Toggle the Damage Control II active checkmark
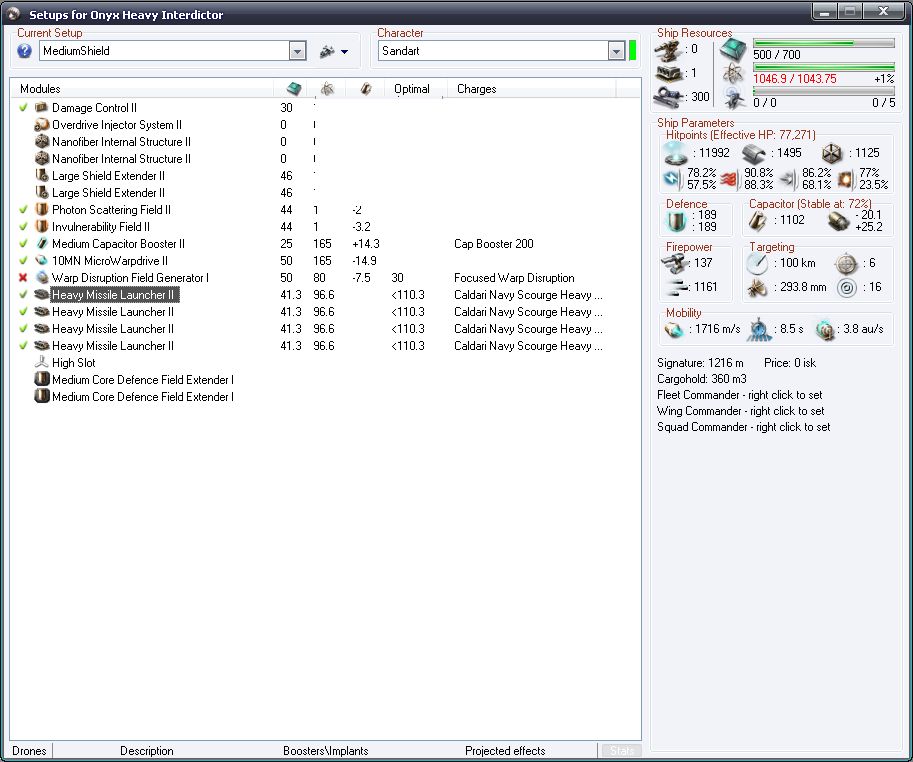Viewport: 913px width, 762px height. (x=23, y=108)
